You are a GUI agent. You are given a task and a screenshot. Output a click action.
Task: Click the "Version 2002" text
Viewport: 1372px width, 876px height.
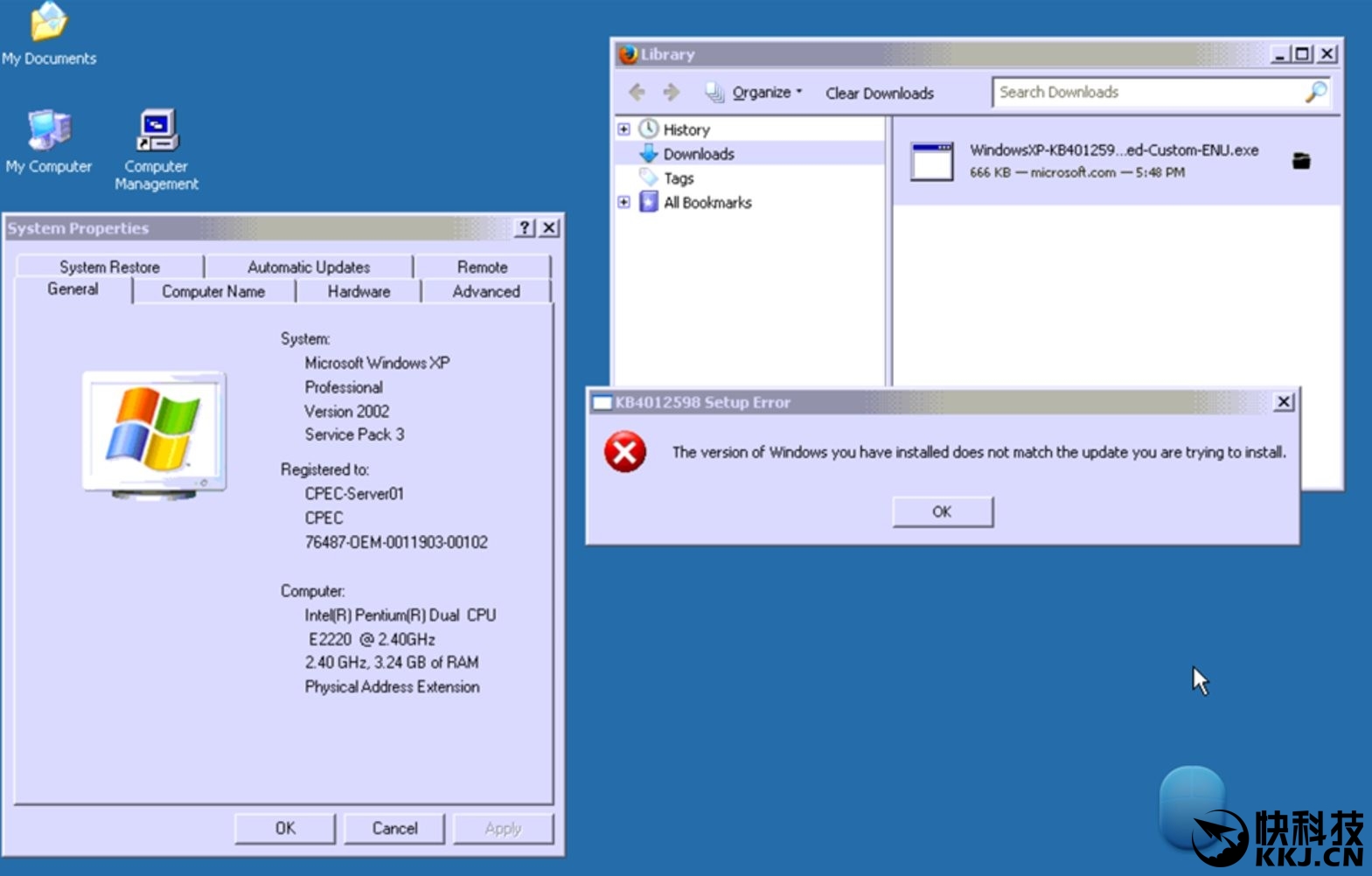(x=347, y=411)
